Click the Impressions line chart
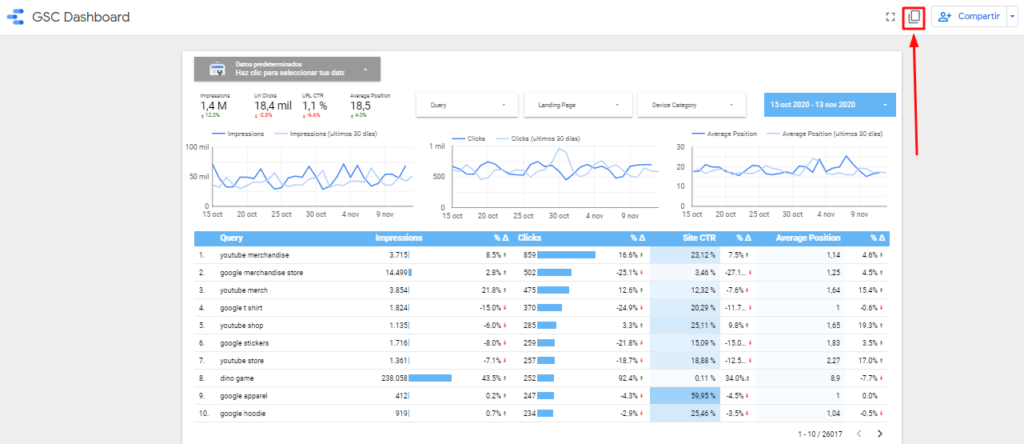Image resolution: width=1024 pixels, height=444 pixels. pos(300,175)
